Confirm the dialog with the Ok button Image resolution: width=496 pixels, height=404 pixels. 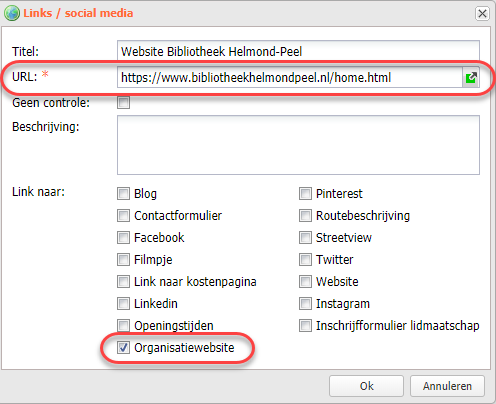point(366,386)
